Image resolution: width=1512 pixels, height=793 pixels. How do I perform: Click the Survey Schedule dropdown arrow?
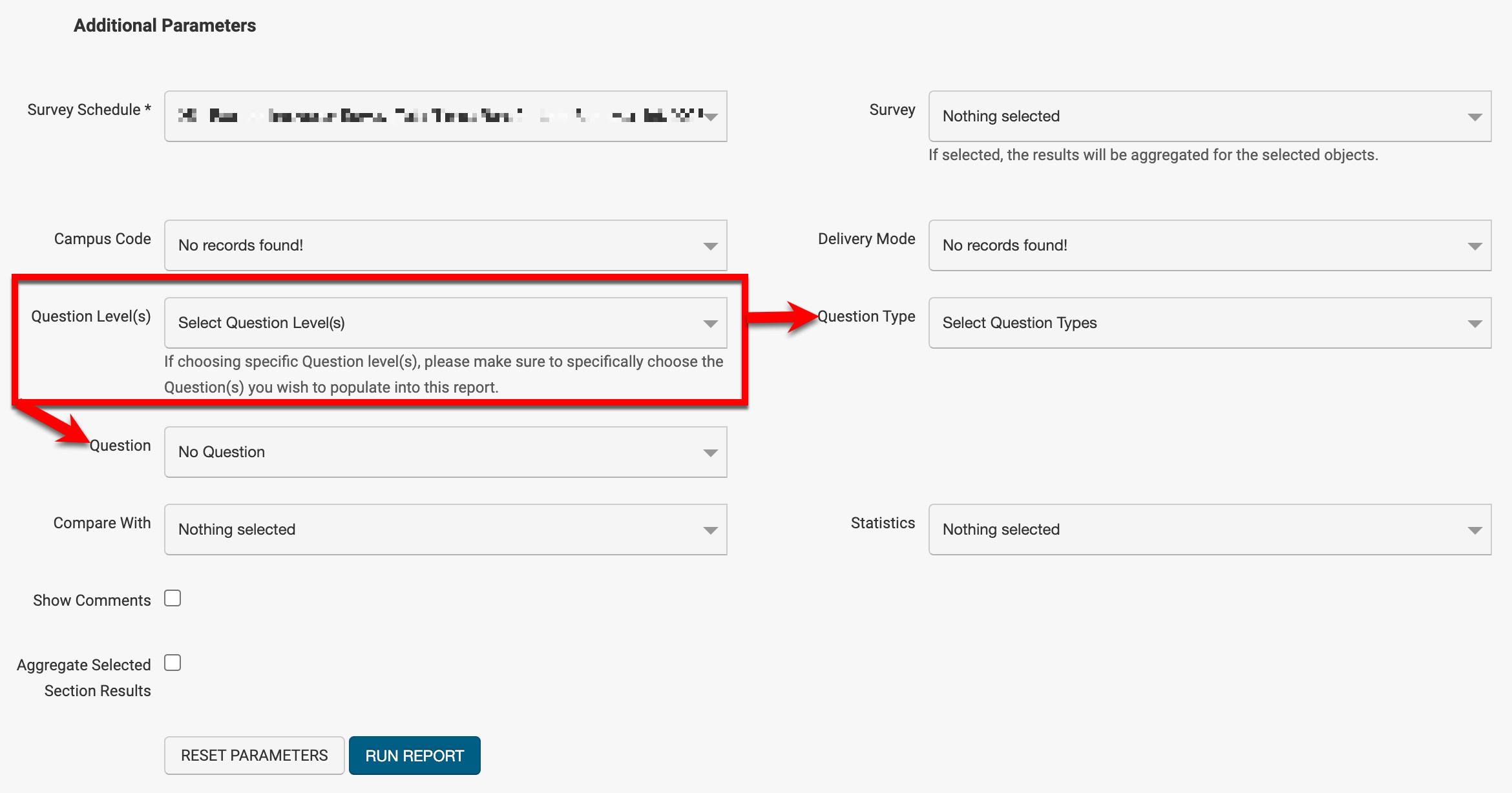[x=710, y=117]
